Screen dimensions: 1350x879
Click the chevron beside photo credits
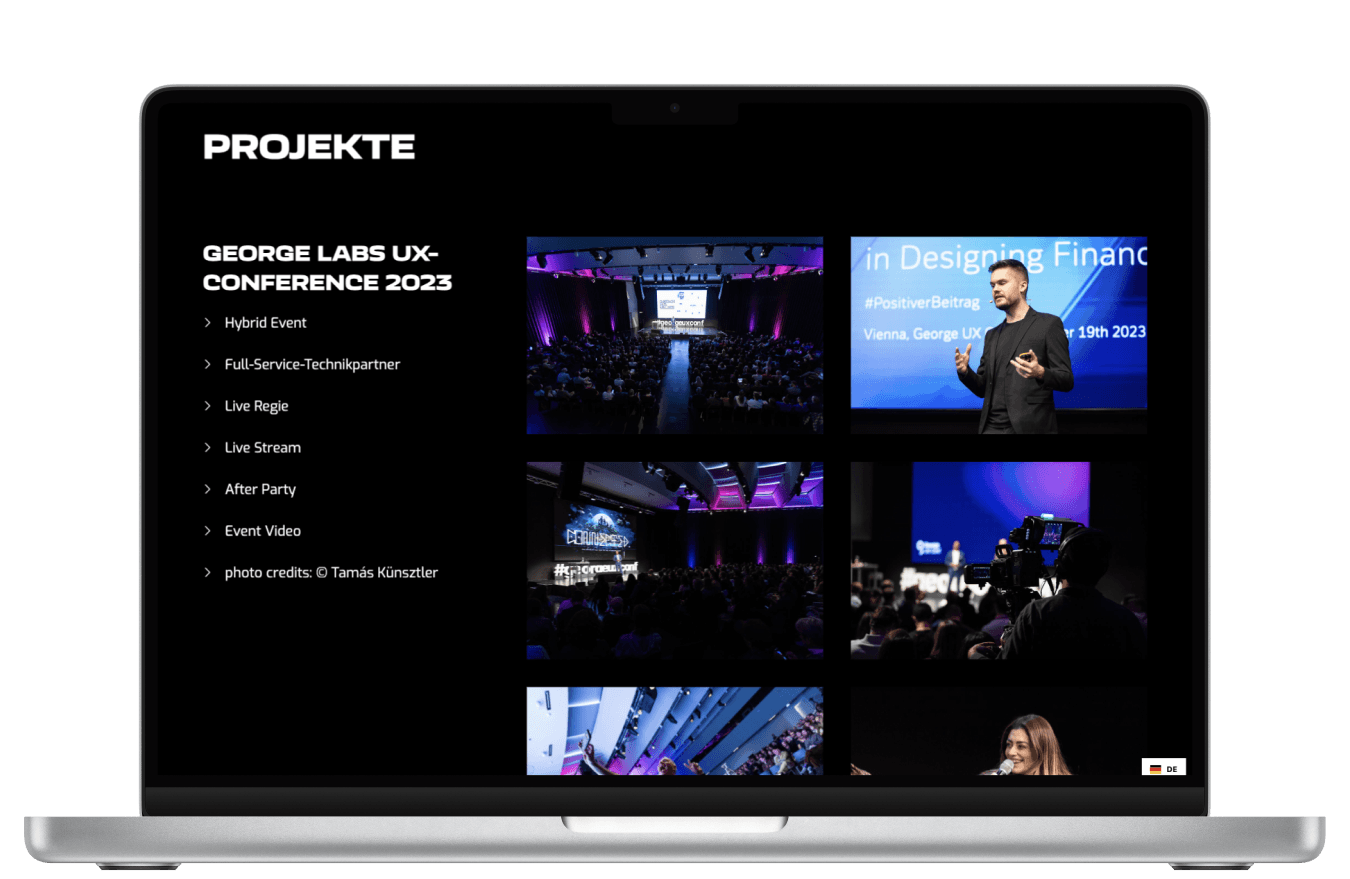[x=208, y=572]
